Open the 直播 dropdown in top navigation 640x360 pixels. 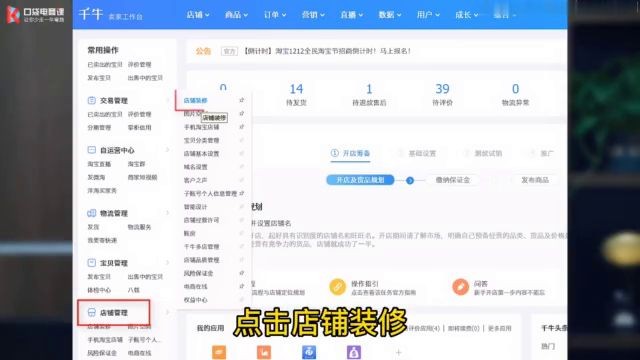351,15
